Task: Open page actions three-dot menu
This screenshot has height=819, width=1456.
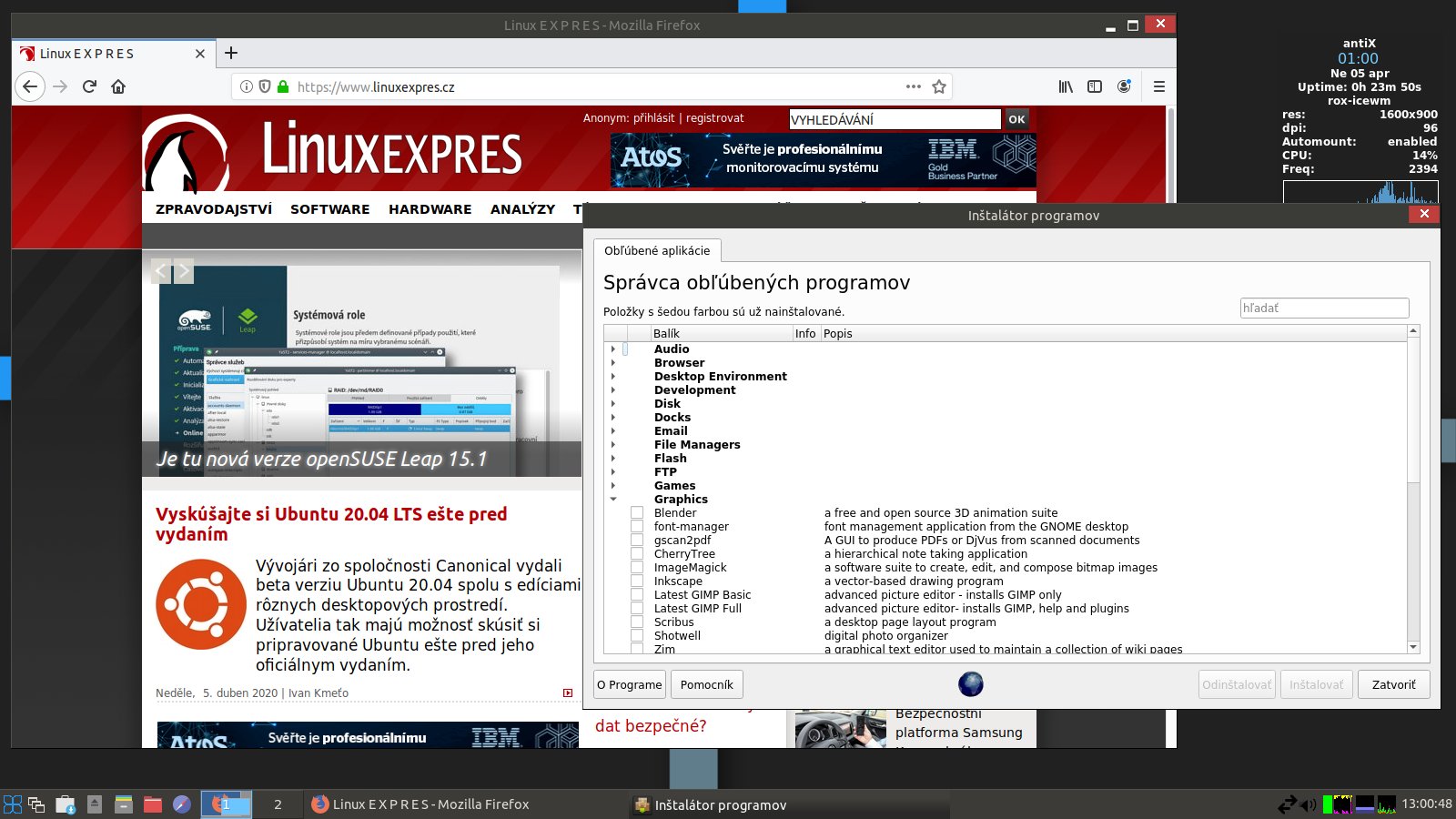Action: coord(913,86)
